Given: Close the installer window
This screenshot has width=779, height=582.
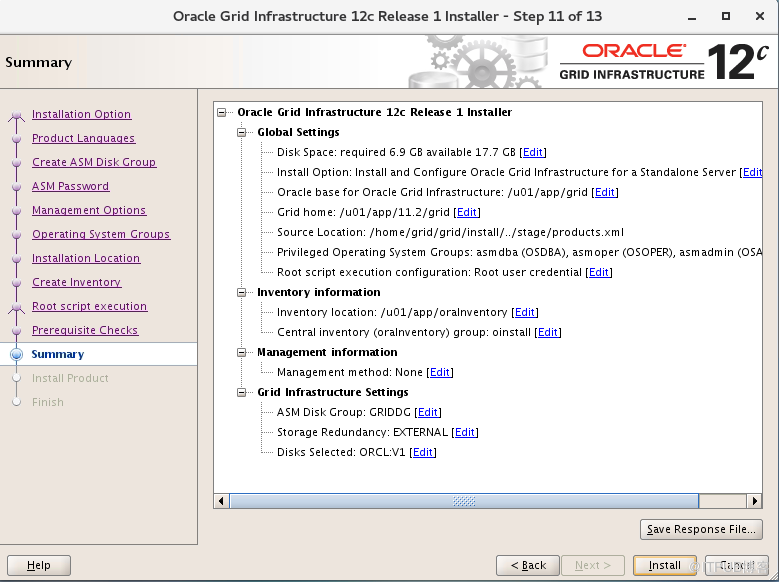Looking at the screenshot, I should tap(760, 16).
